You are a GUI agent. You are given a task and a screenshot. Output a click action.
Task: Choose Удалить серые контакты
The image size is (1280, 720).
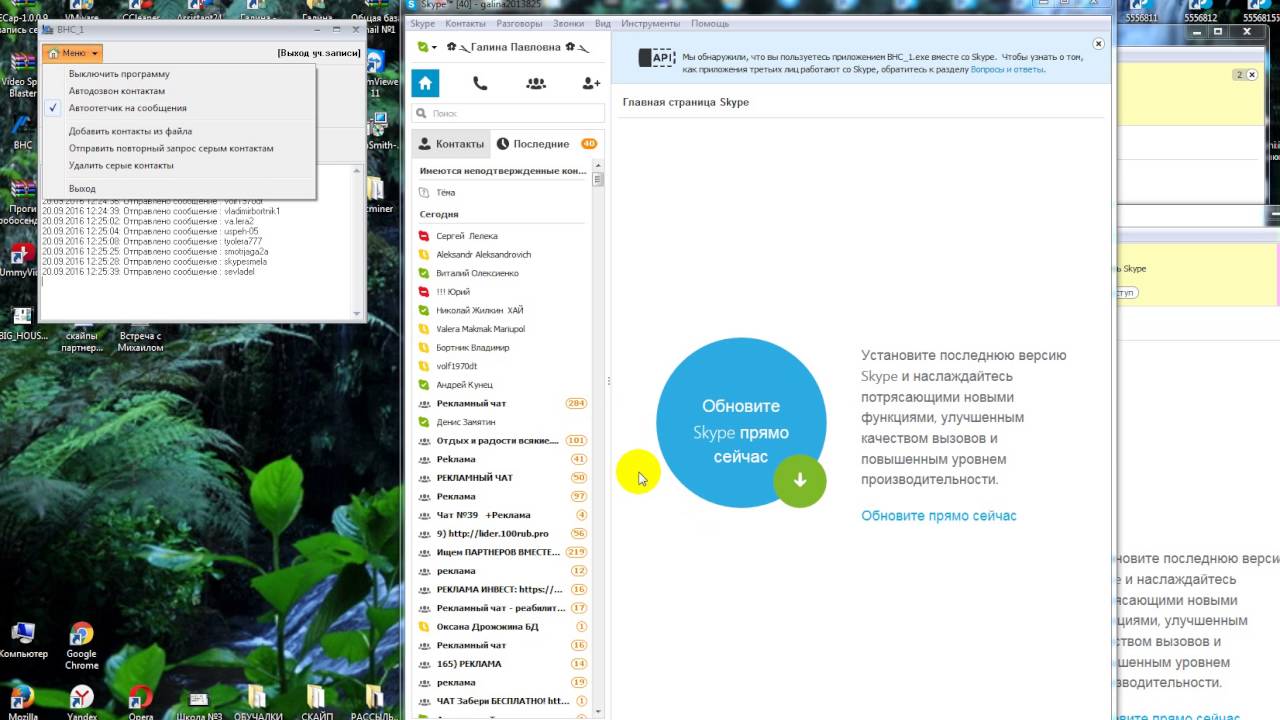coord(121,165)
